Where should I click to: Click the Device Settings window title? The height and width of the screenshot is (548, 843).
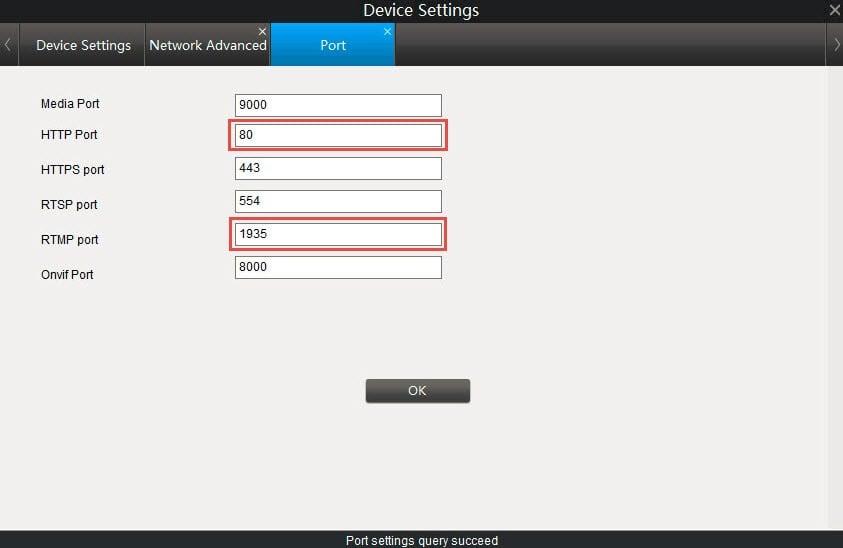click(x=421, y=10)
